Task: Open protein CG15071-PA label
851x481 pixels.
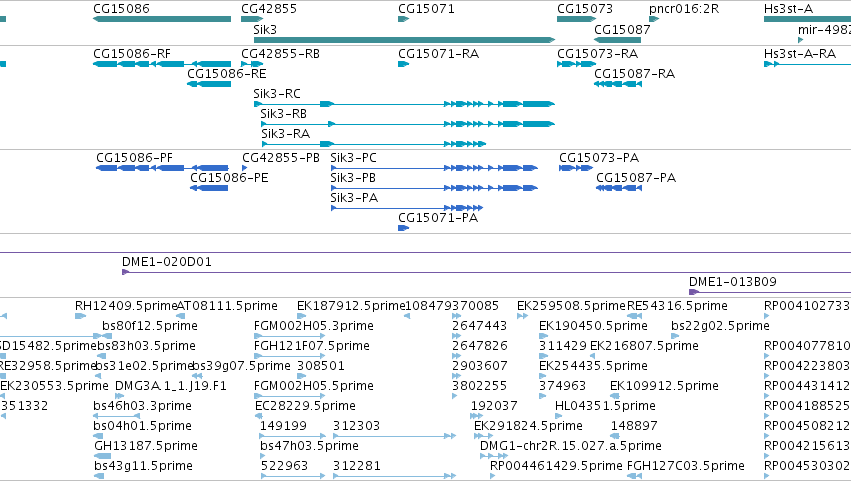Action: point(438,218)
